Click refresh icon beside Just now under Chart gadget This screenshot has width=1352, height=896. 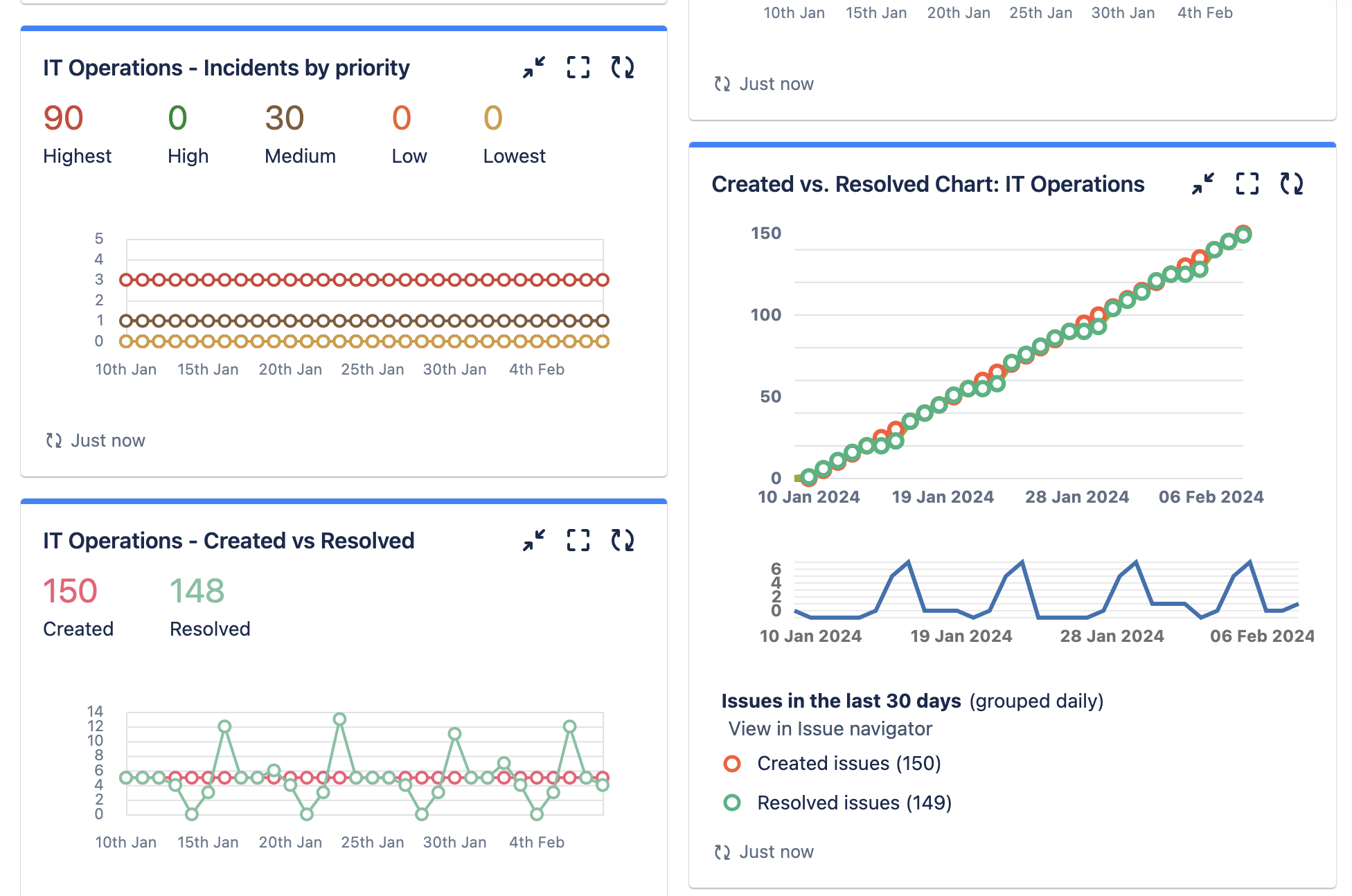[x=722, y=852]
